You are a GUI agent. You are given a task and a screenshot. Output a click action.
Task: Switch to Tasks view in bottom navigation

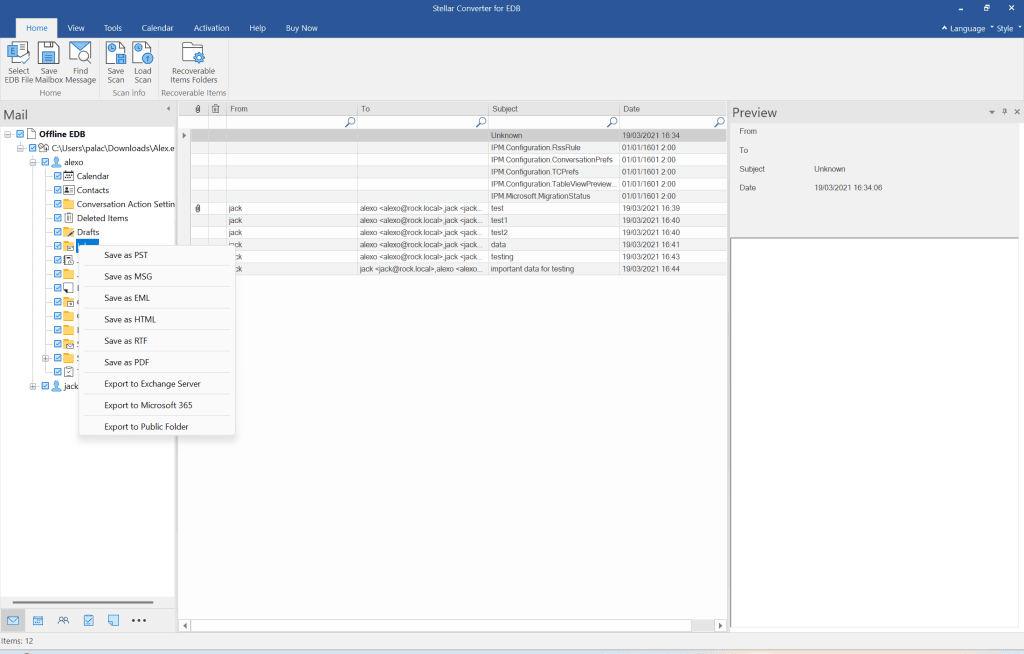pyautogui.click(x=89, y=621)
